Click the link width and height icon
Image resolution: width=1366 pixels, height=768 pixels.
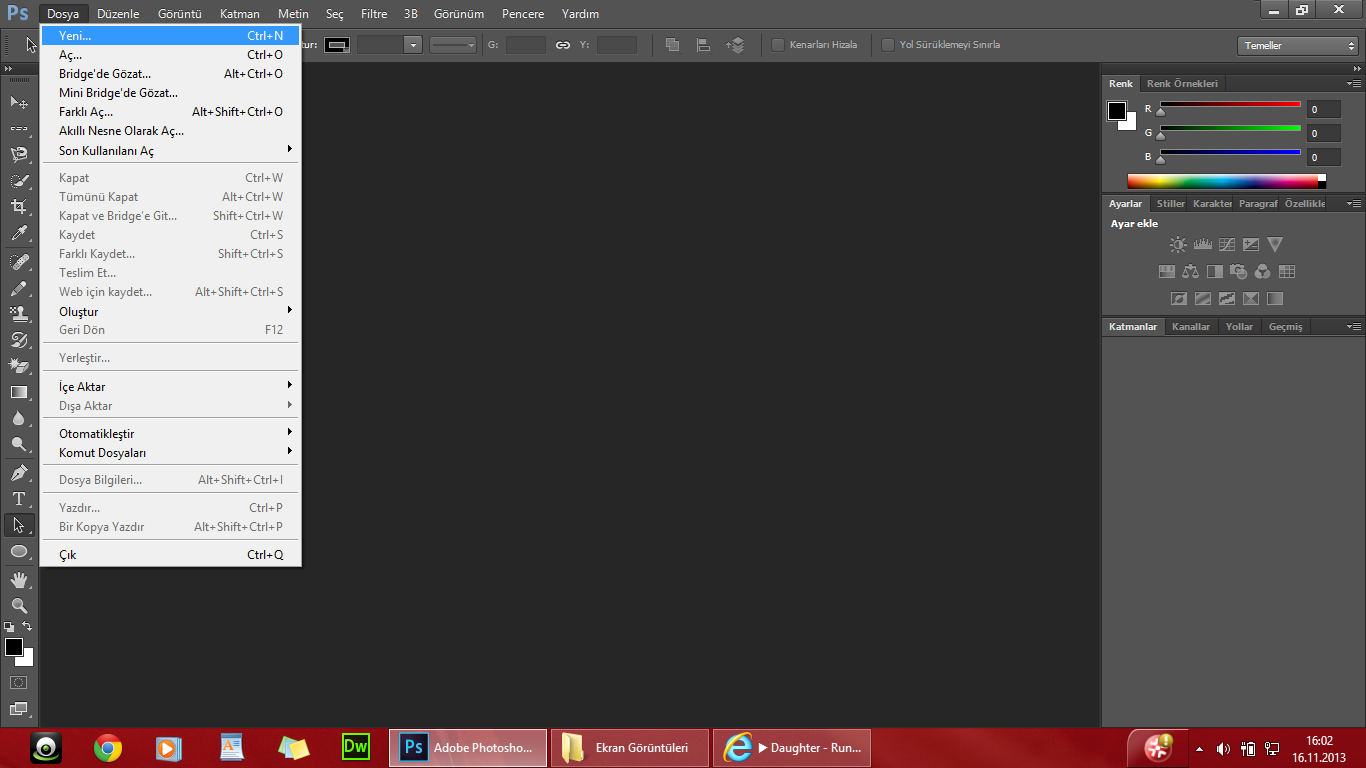click(x=563, y=45)
